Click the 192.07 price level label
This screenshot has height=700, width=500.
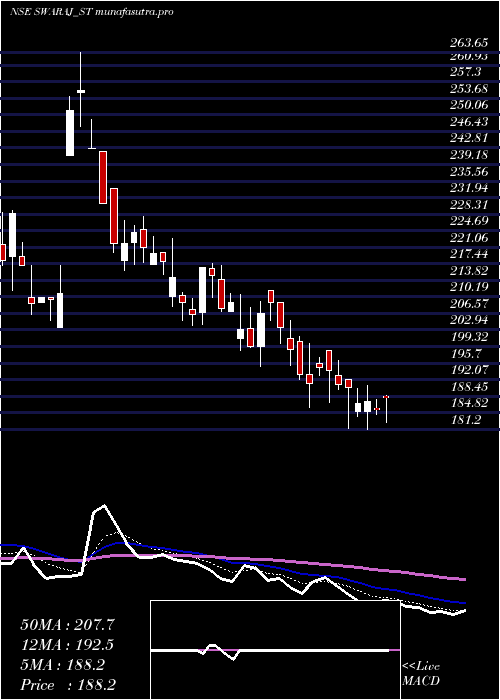tap(467, 370)
